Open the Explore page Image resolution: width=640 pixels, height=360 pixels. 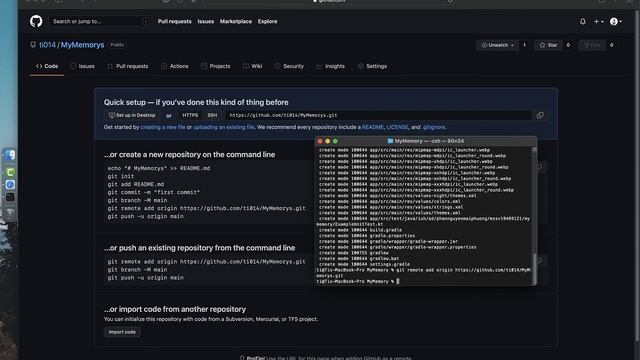point(267,21)
